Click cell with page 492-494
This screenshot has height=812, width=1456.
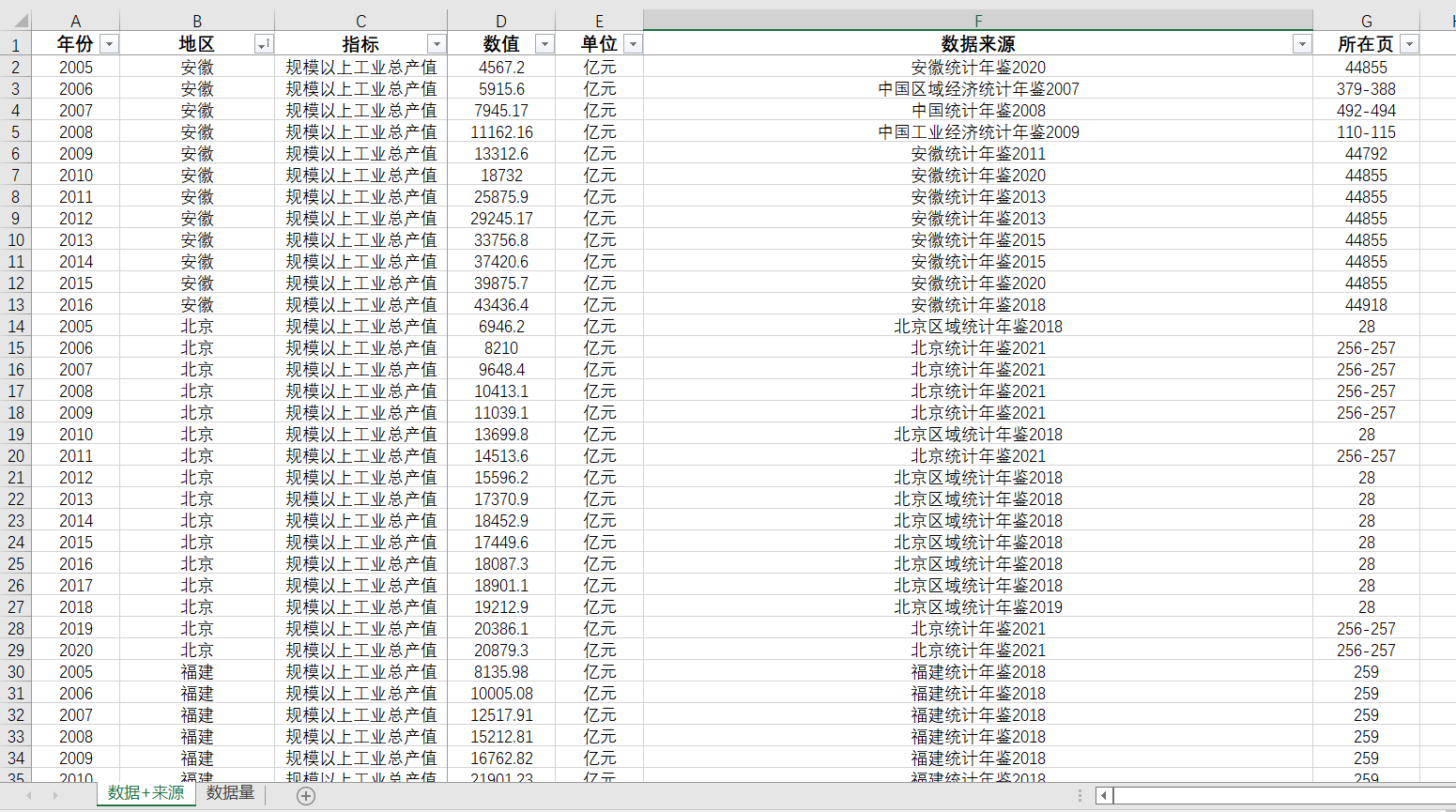pyautogui.click(x=1366, y=110)
